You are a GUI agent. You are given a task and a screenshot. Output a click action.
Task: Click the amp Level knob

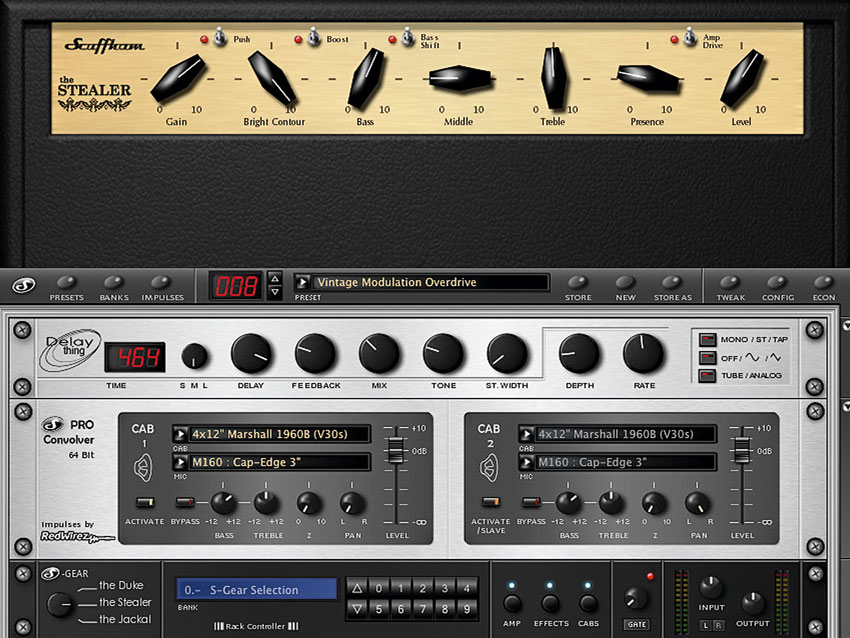pos(742,78)
